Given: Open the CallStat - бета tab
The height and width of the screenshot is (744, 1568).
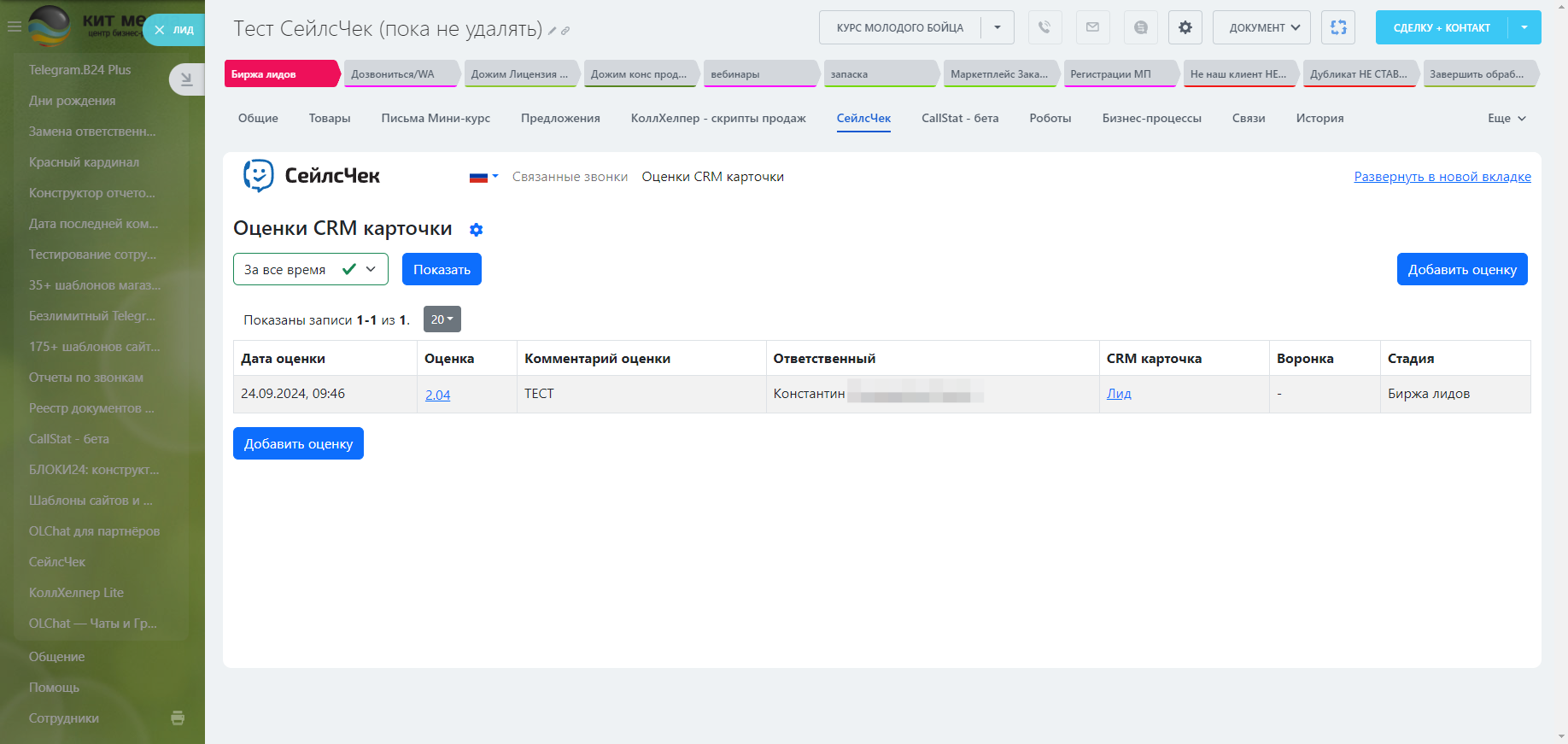Looking at the screenshot, I should click(x=960, y=118).
